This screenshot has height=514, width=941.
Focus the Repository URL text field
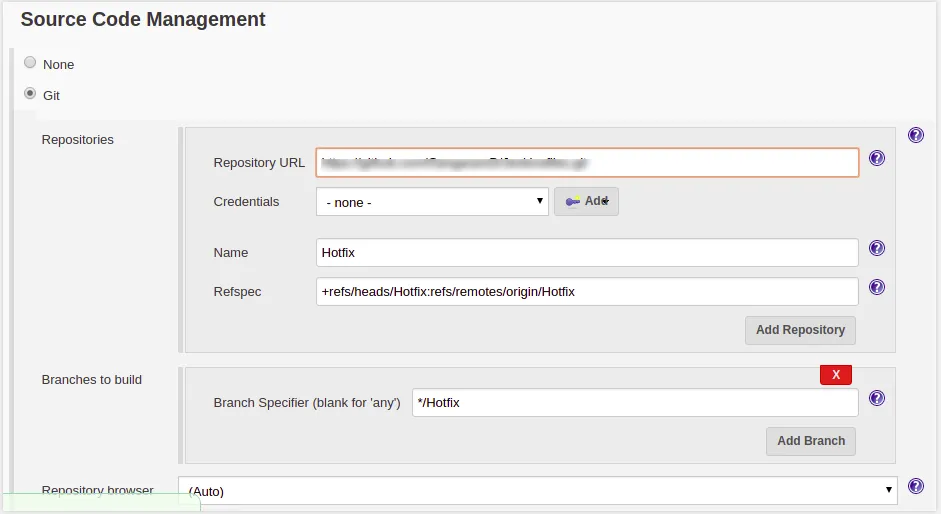pyautogui.click(x=587, y=162)
